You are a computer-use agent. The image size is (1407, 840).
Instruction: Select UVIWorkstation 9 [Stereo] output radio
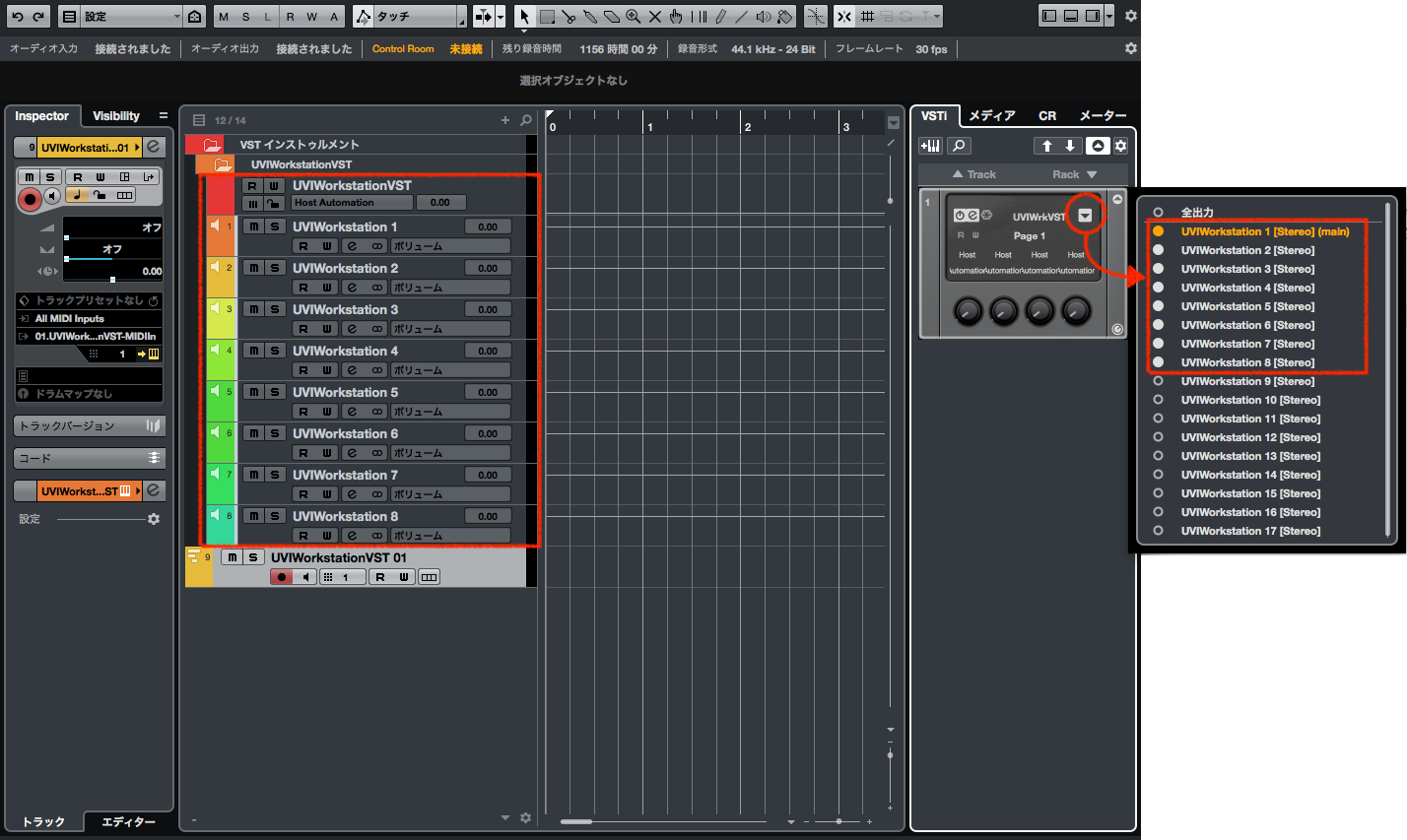1158,381
